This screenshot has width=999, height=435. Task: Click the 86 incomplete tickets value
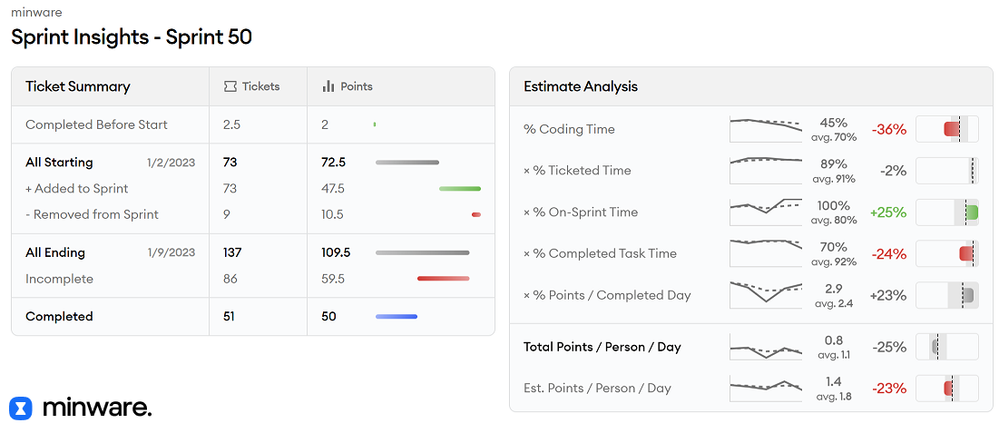tap(230, 279)
